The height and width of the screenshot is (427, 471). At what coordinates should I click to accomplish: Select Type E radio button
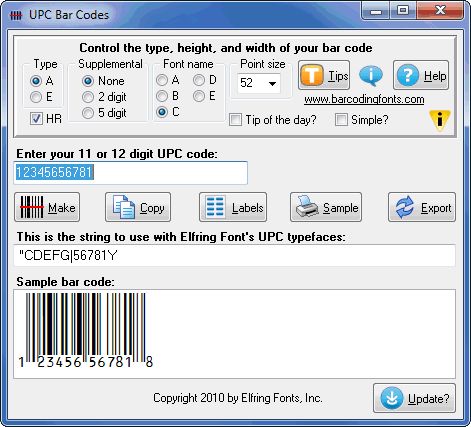[x=36, y=97]
